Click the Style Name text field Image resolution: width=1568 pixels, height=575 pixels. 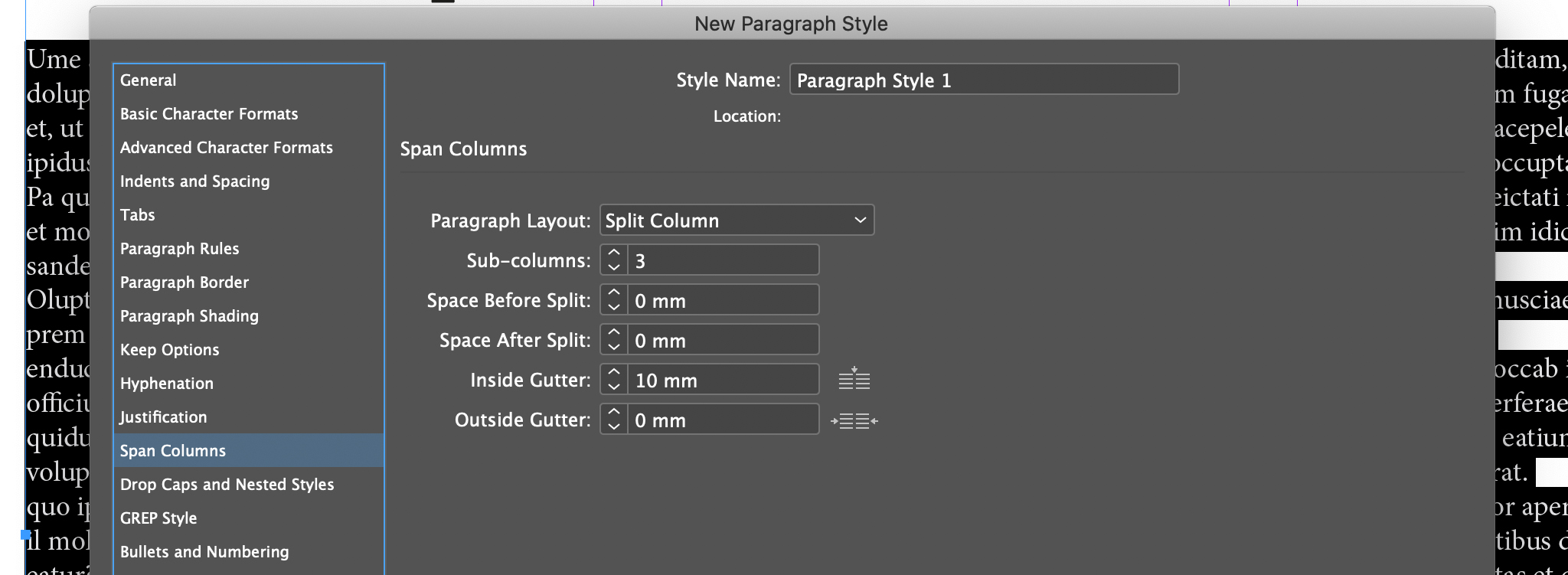point(984,80)
